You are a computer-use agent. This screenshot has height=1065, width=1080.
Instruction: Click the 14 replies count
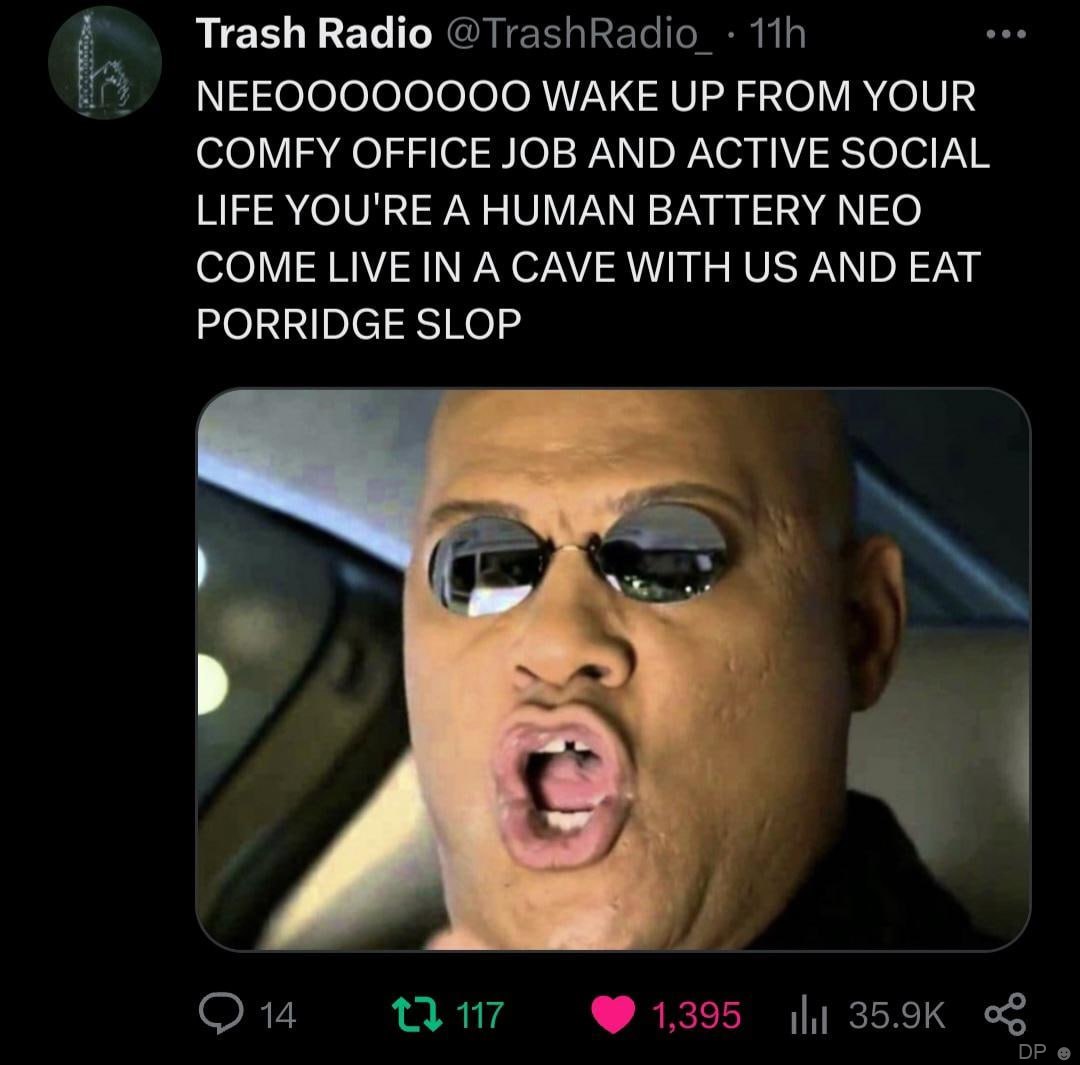[x=278, y=1015]
